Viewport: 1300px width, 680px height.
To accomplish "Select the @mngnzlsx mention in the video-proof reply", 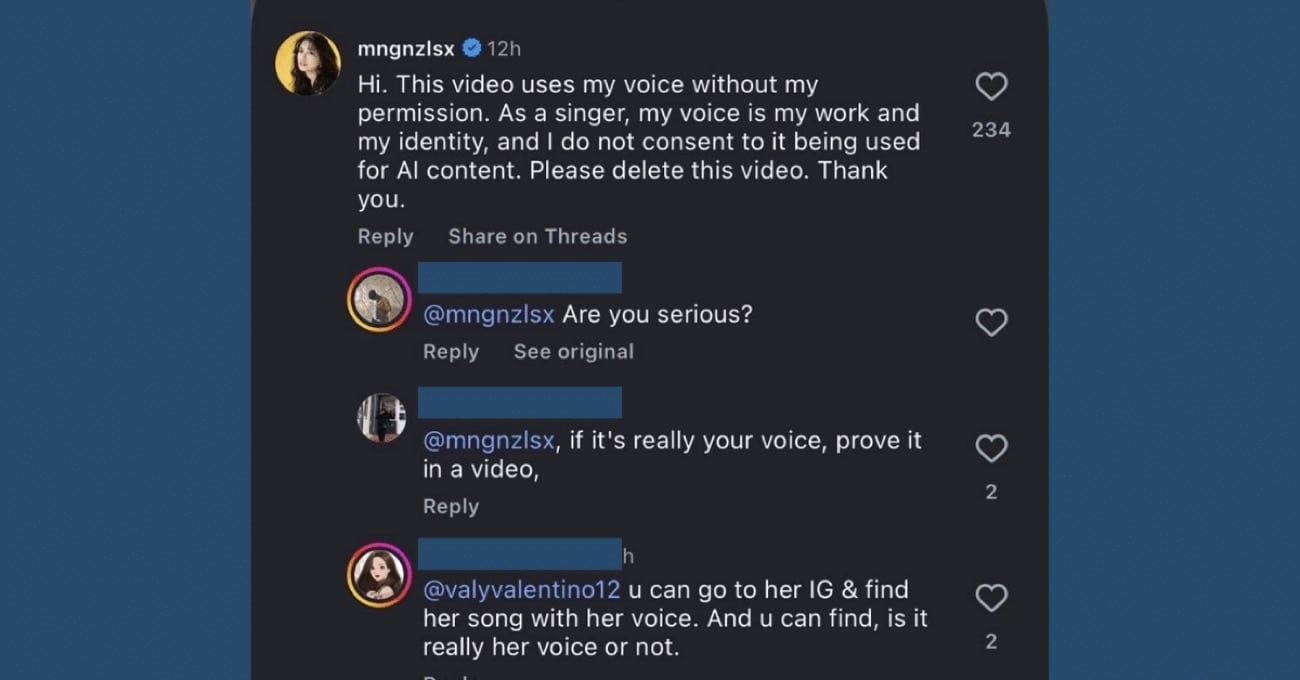I will coord(488,440).
